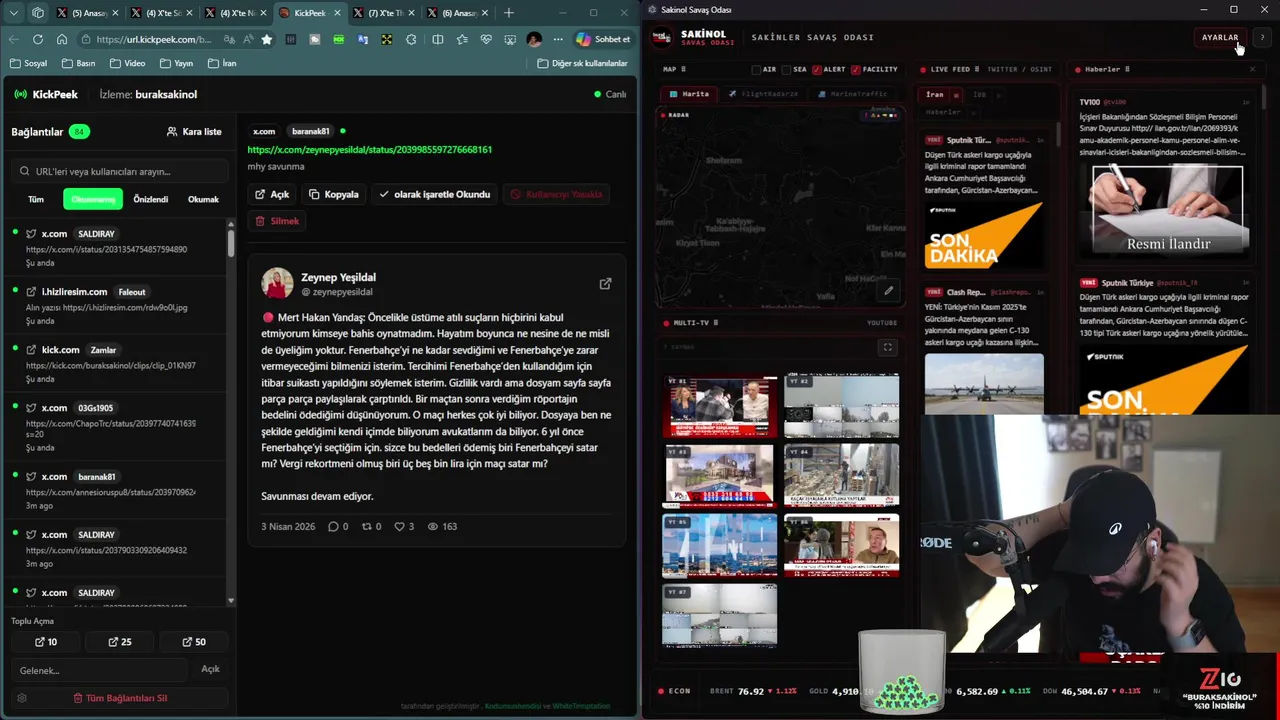
Task: Switch to FlightRadar24 map tab
Action: (x=763, y=94)
